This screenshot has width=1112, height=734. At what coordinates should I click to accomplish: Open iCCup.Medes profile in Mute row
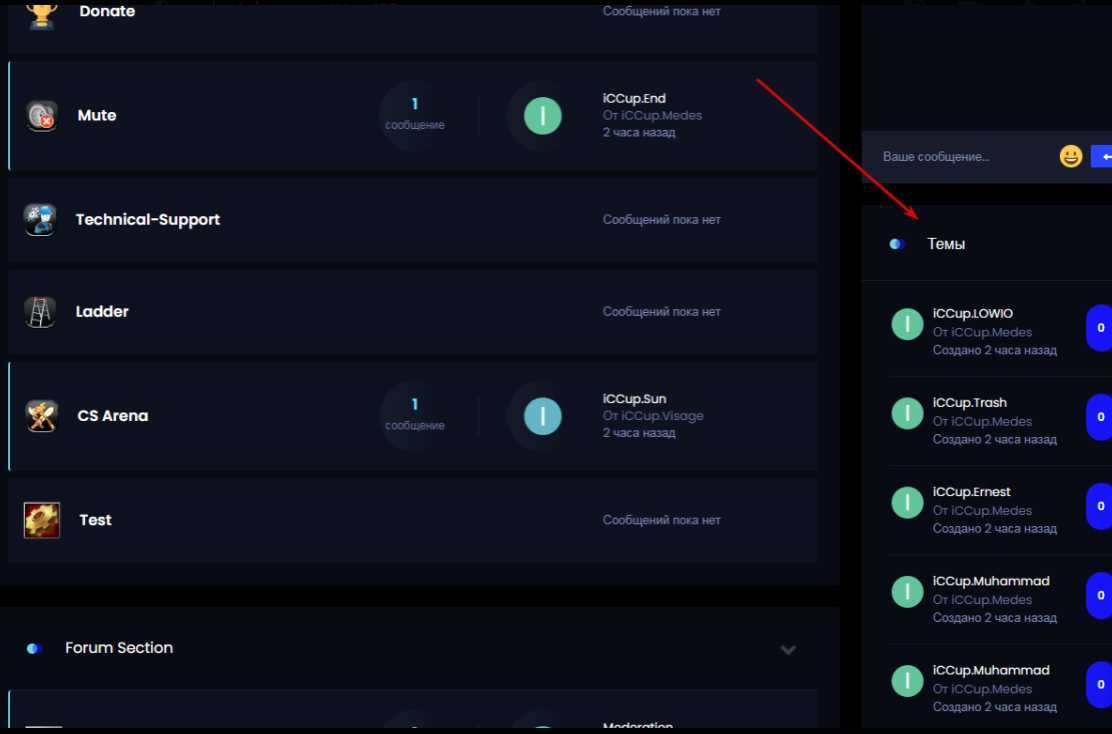662,116
